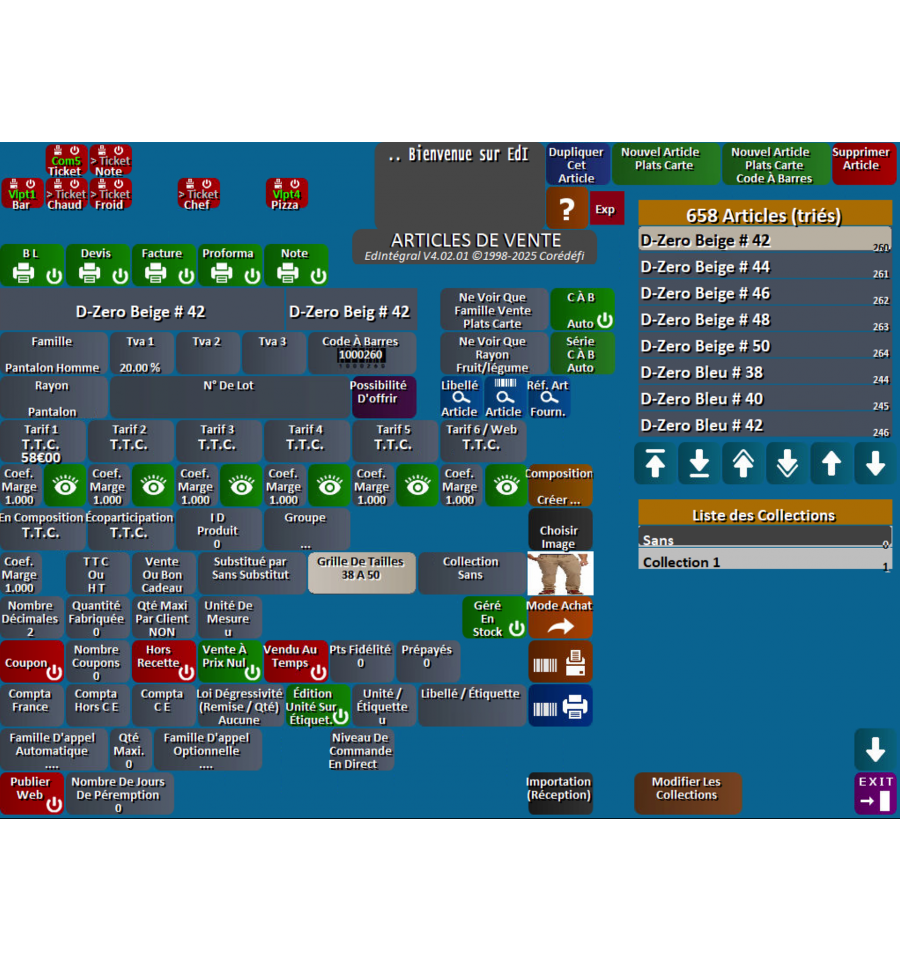
Task: Click the pants product image thumbnail
Action: [560, 574]
